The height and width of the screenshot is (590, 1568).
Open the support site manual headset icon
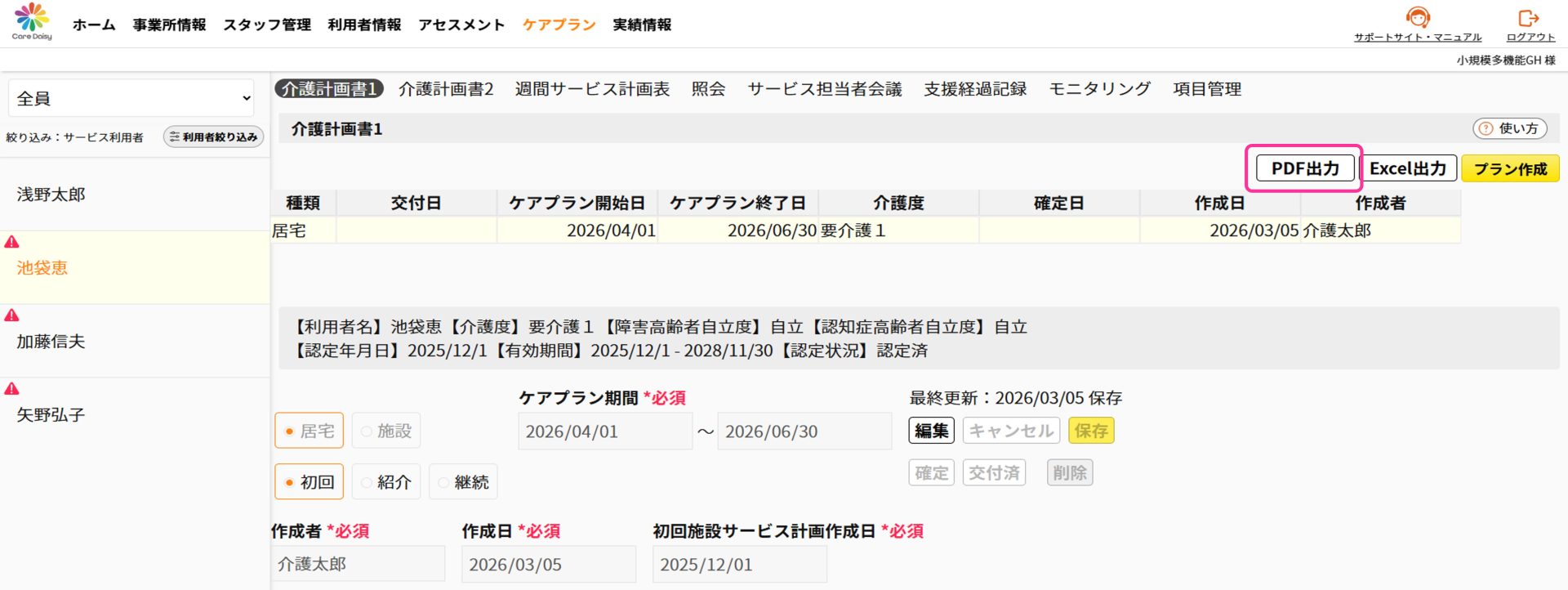click(1418, 17)
